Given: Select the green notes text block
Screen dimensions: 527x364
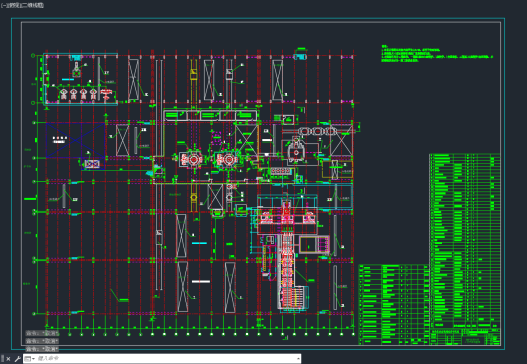Looking at the screenshot, I should click(x=437, y=53).
